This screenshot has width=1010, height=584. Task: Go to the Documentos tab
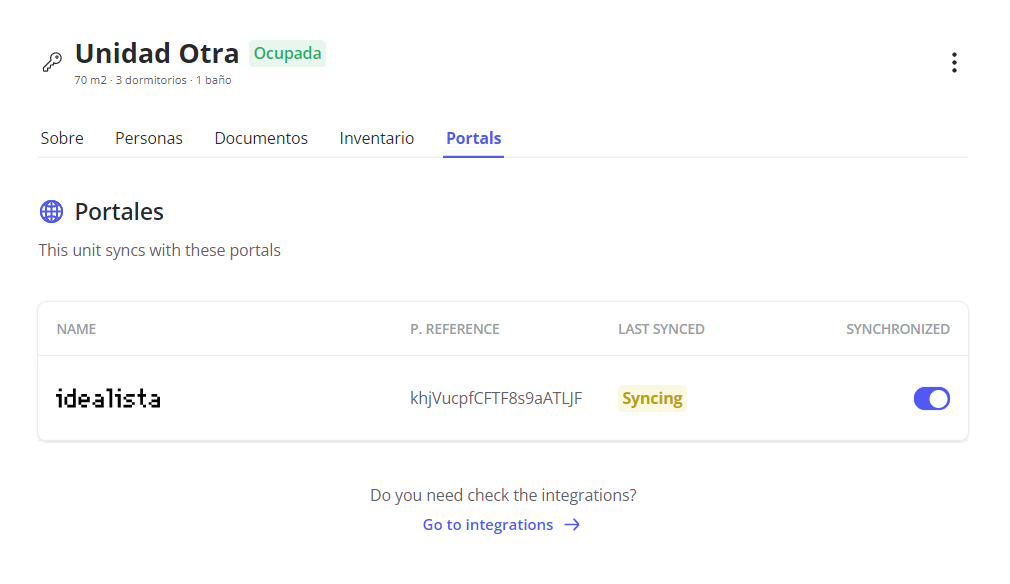(x=261, y=138)
